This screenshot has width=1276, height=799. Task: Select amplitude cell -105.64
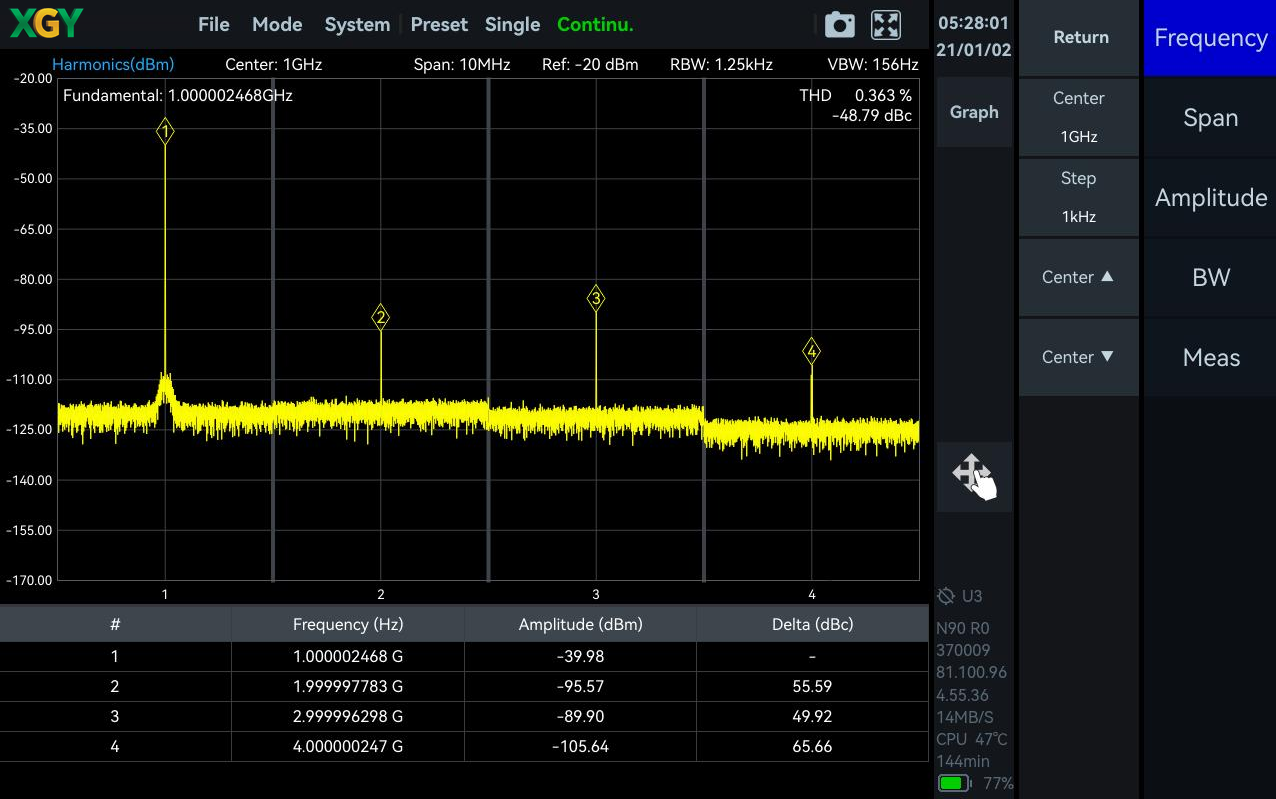[580, 746]
